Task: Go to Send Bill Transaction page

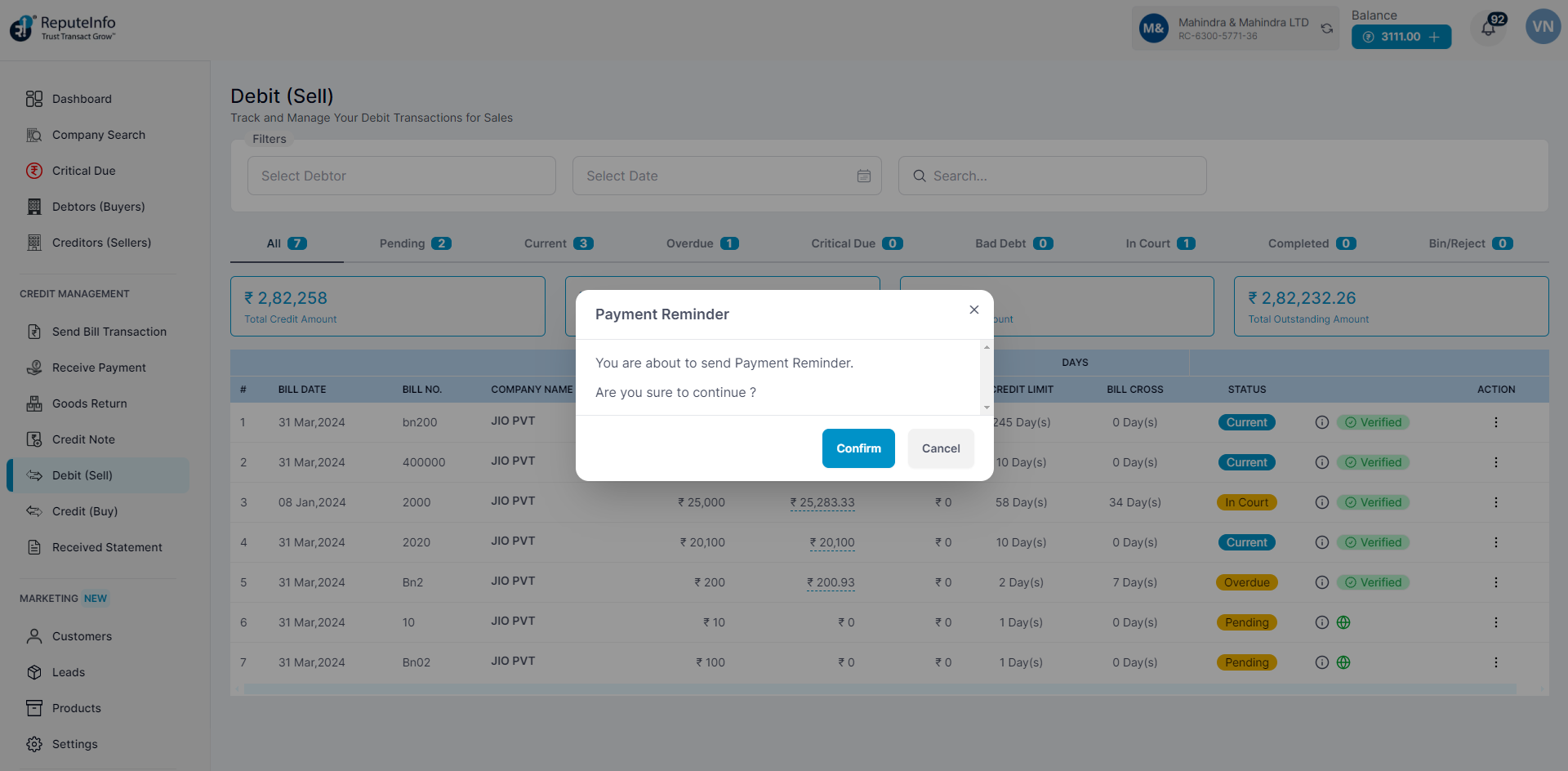Action: 109,332
